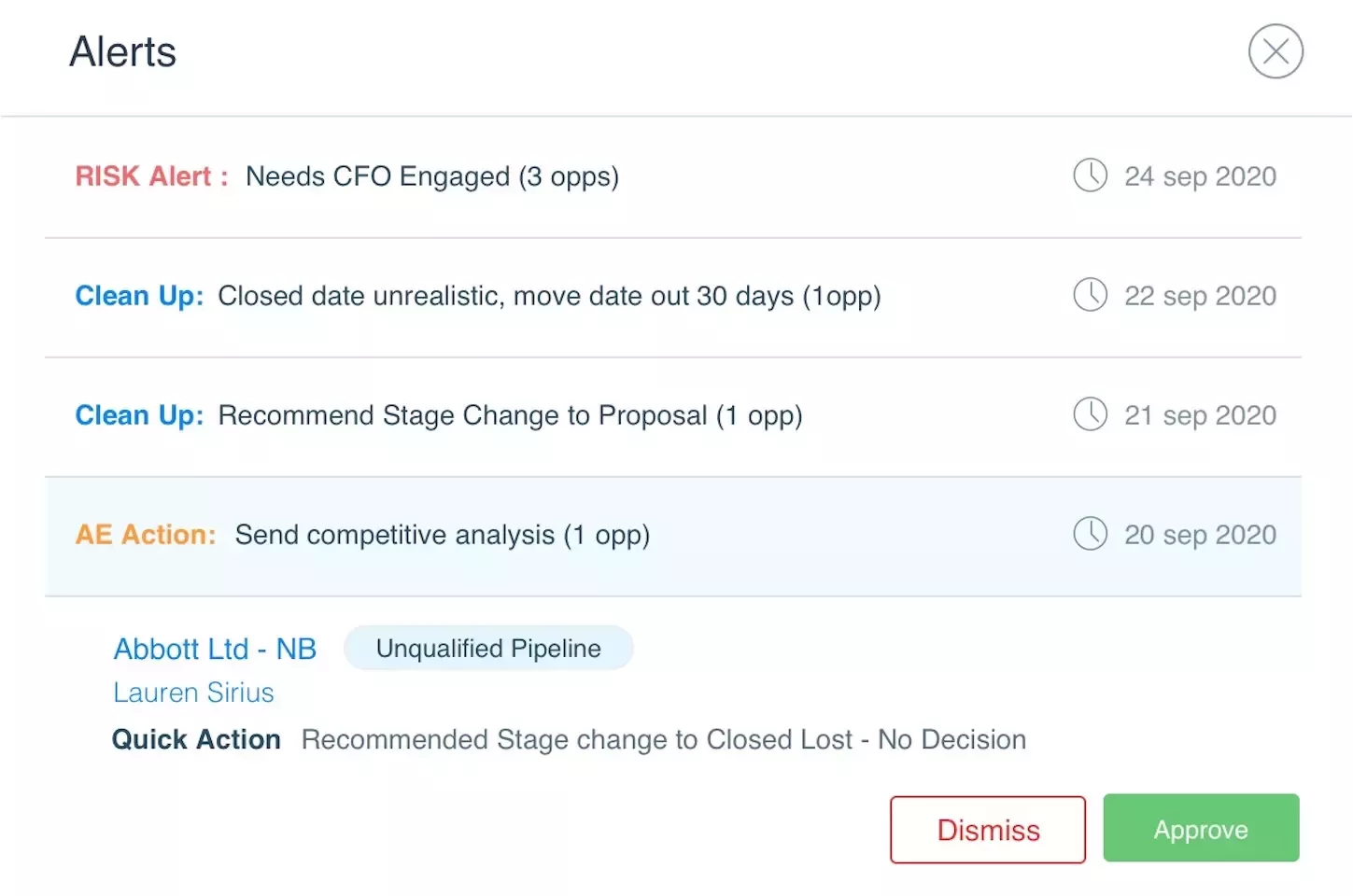Open the Lauren Sirius contact link
The height and width of the screenshot is (896, 1353).
point(193,693)
